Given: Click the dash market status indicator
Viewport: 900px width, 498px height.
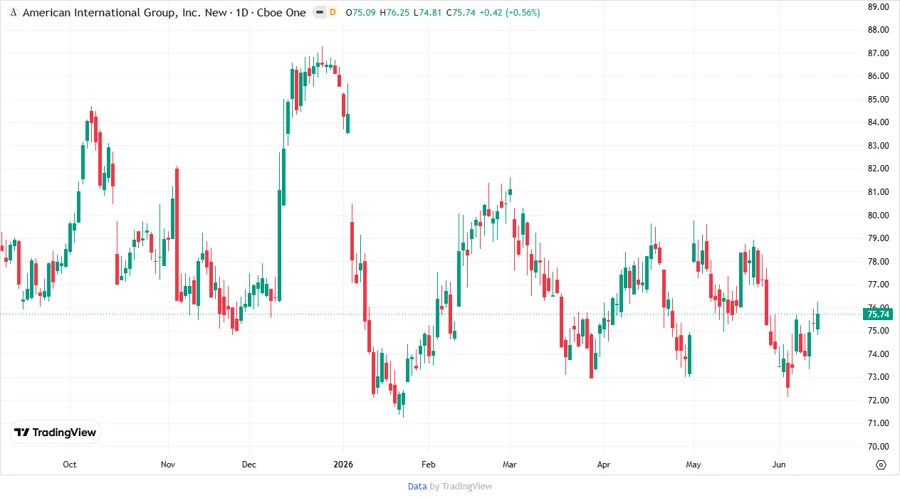Looking at the screenshot, I should tap(320, 12).
